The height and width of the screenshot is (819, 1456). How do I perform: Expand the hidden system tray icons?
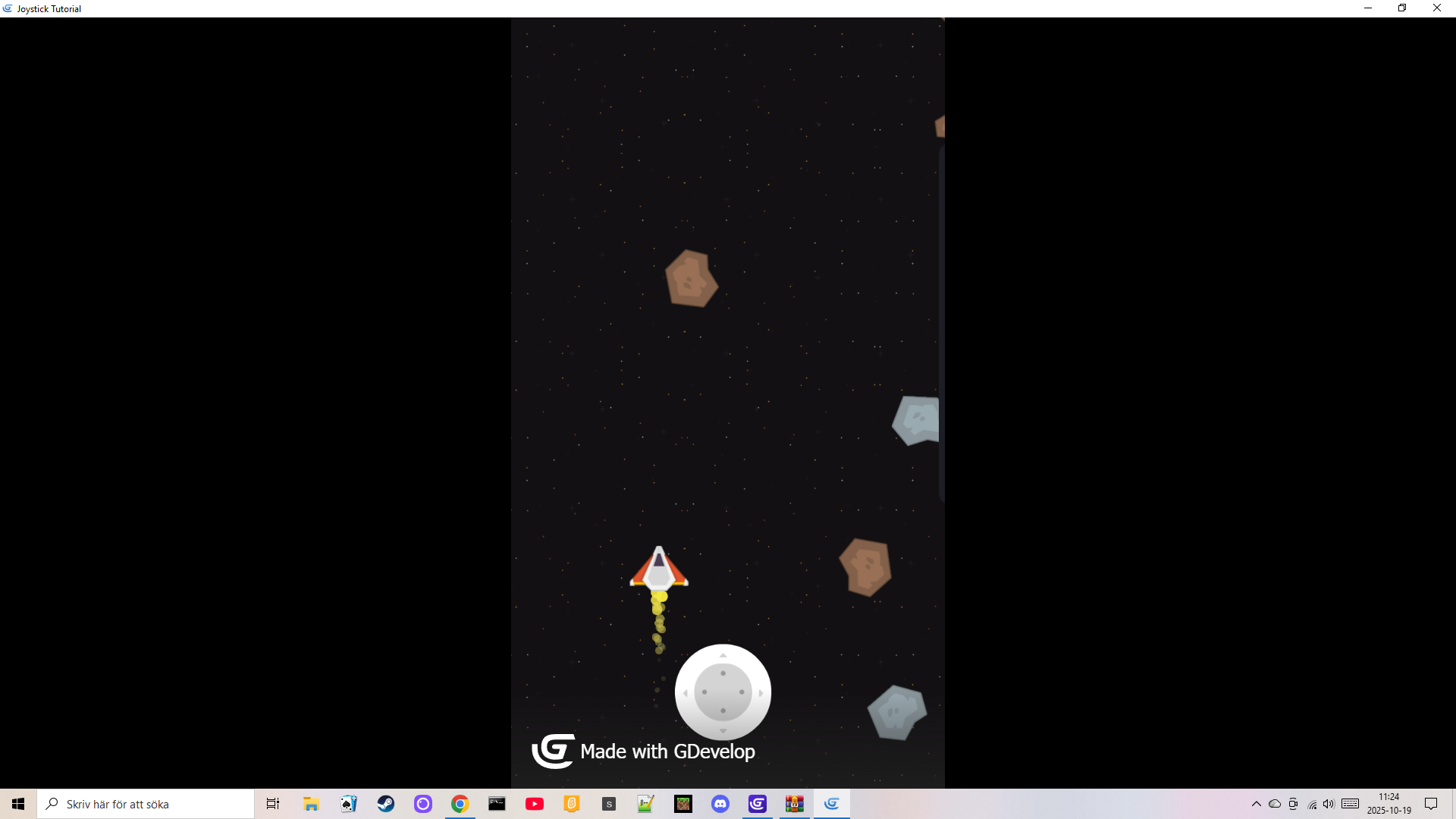(x=1256, y=804)
